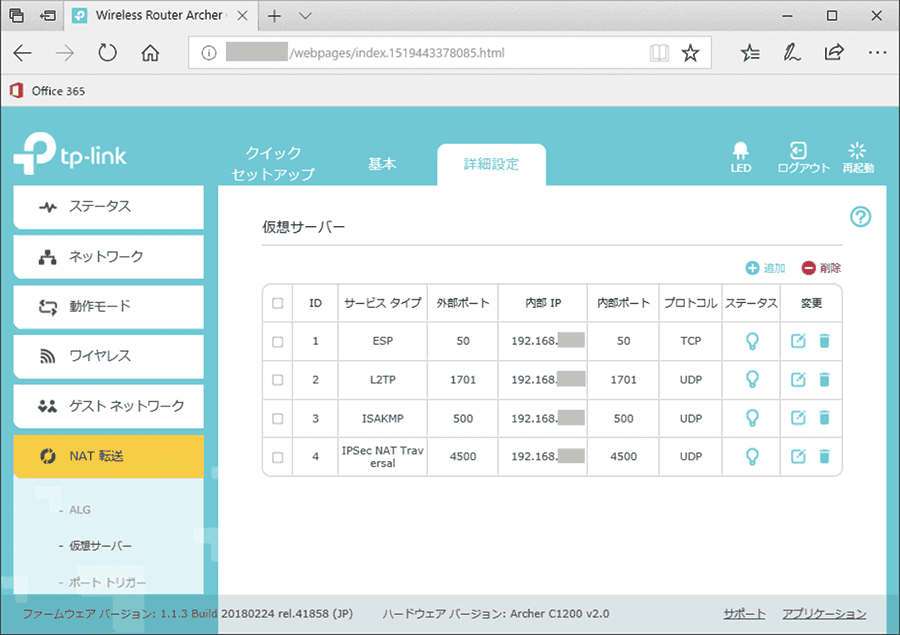The width and height of the screenshot is (900, 635).
Task: Delete the IPSec NAT Traversal entry trash icon
Action: pos(824,456)
